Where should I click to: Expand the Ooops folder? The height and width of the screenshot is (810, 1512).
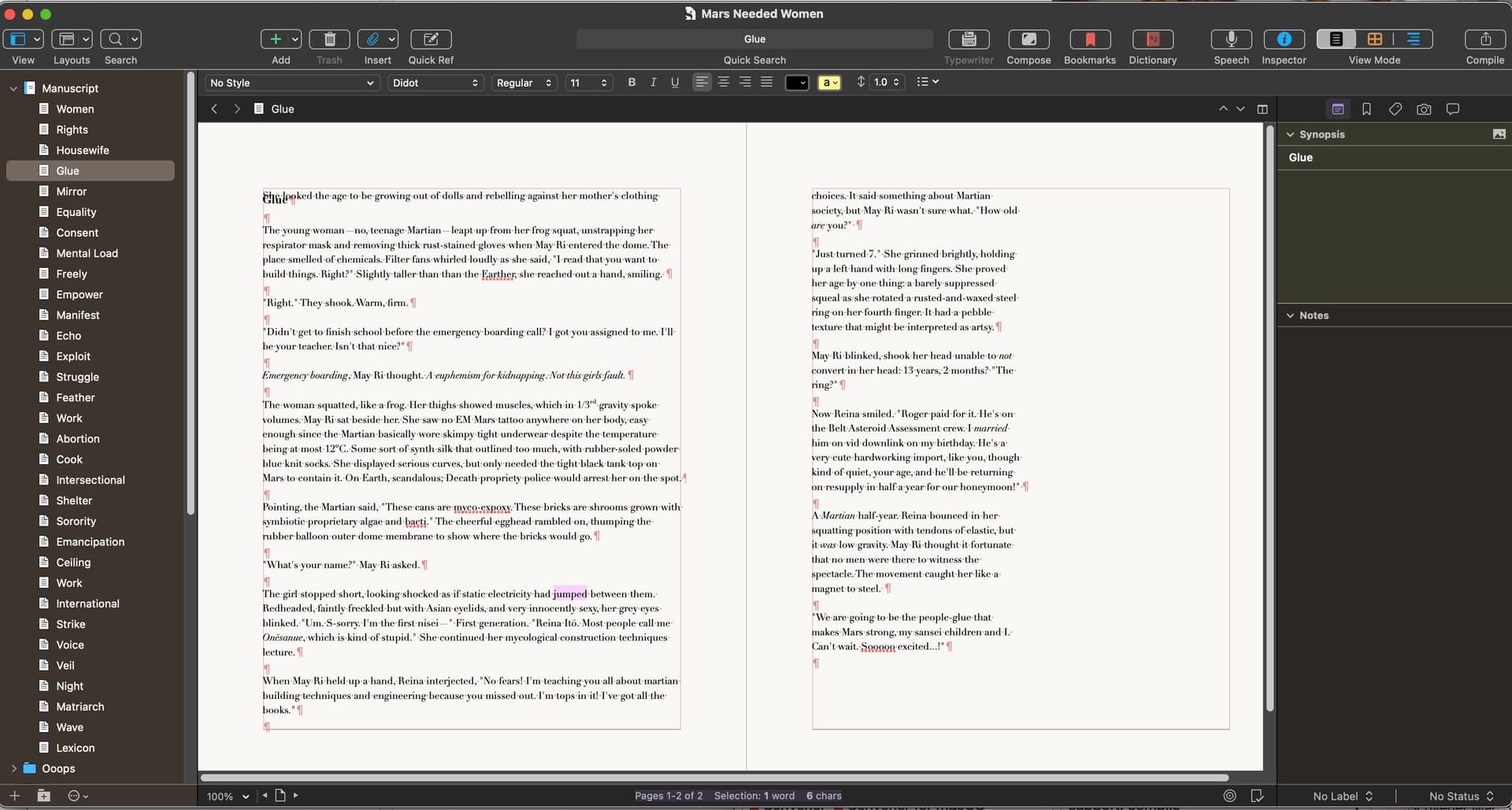click(x=13, y=768)
